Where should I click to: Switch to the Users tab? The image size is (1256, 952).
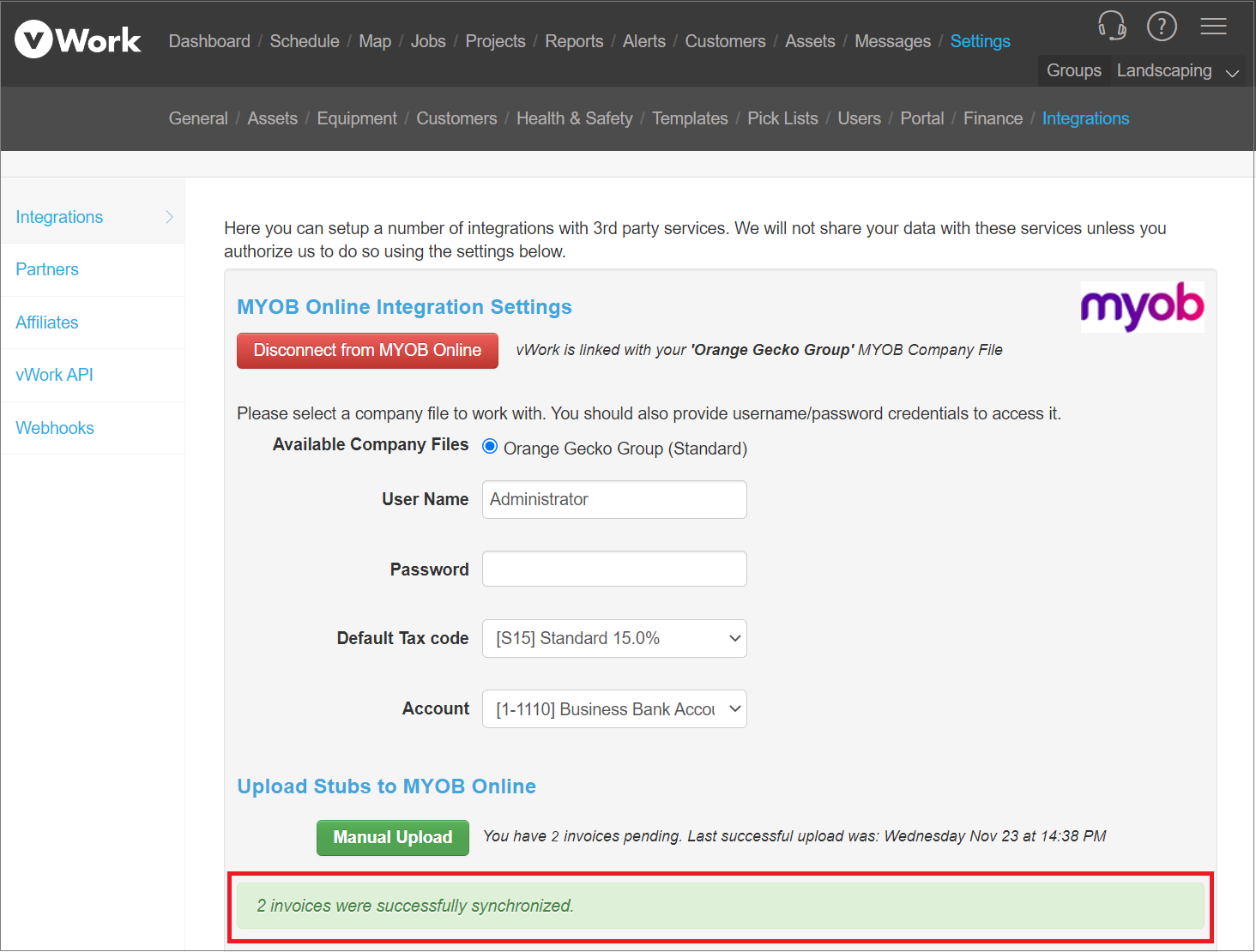[x=859, y=118]
